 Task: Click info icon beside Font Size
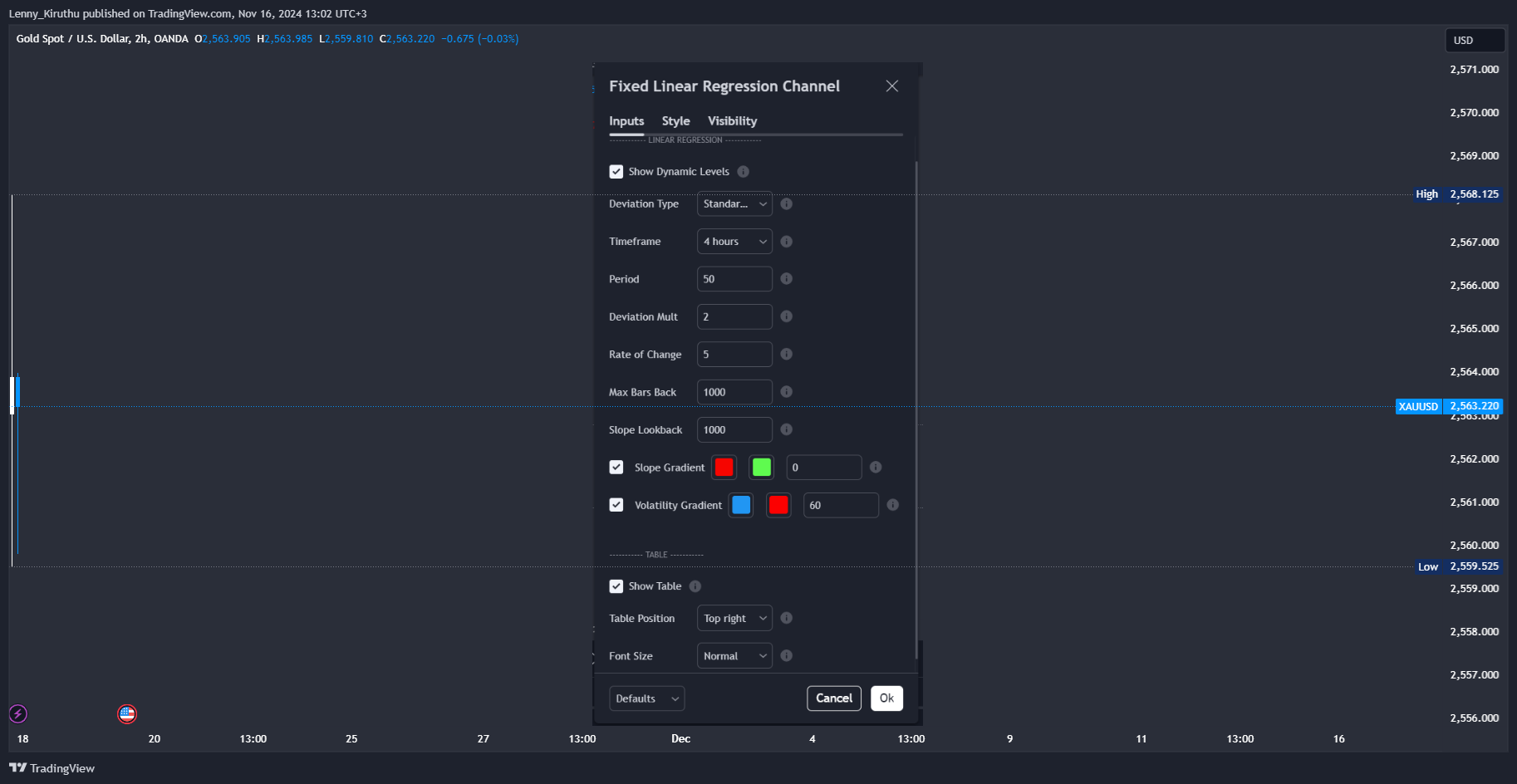tap(787, 656)
